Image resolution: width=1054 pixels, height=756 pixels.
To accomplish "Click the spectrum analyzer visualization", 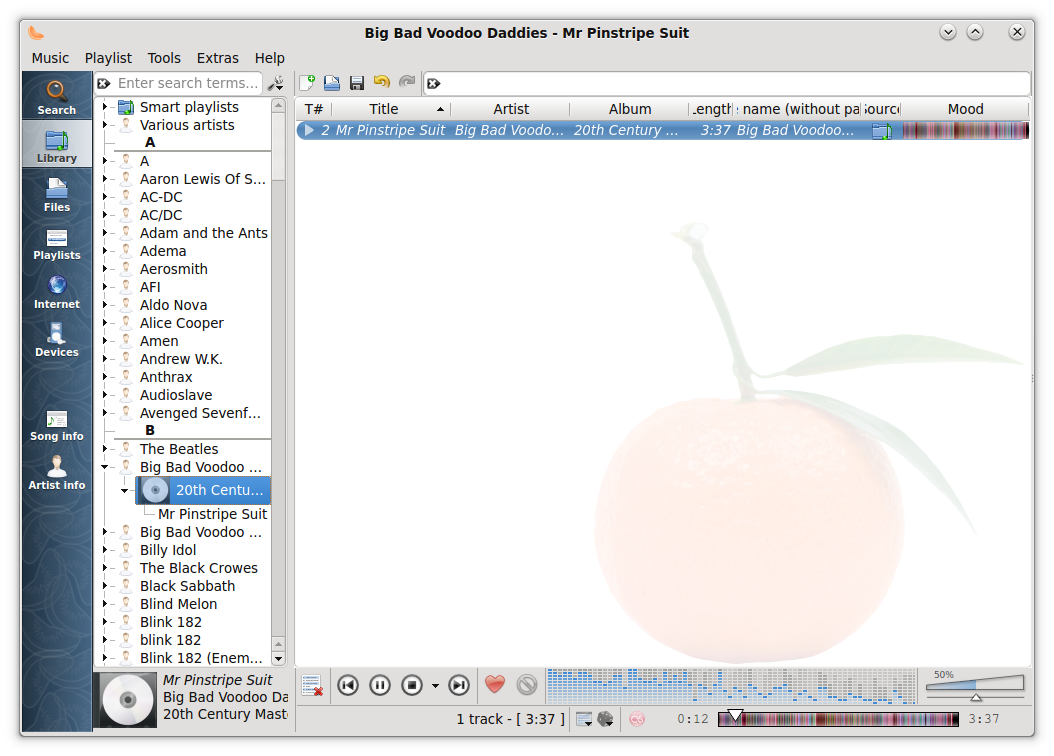I will click(731, 685).
